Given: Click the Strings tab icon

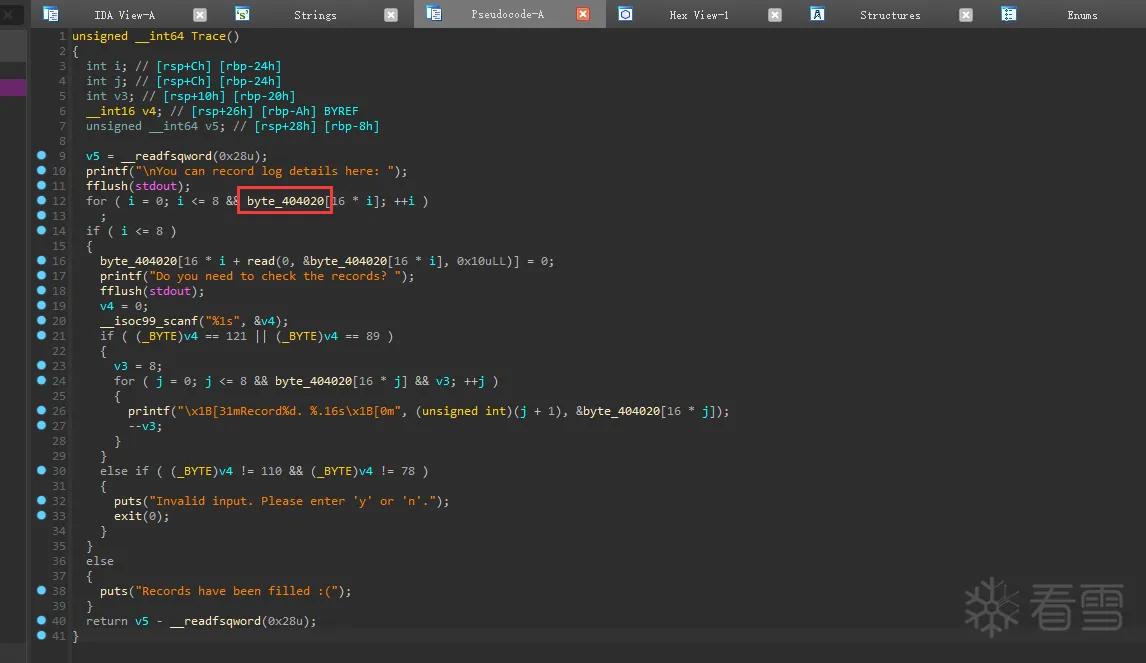Looking at the screenshot, I should [243, 14].
